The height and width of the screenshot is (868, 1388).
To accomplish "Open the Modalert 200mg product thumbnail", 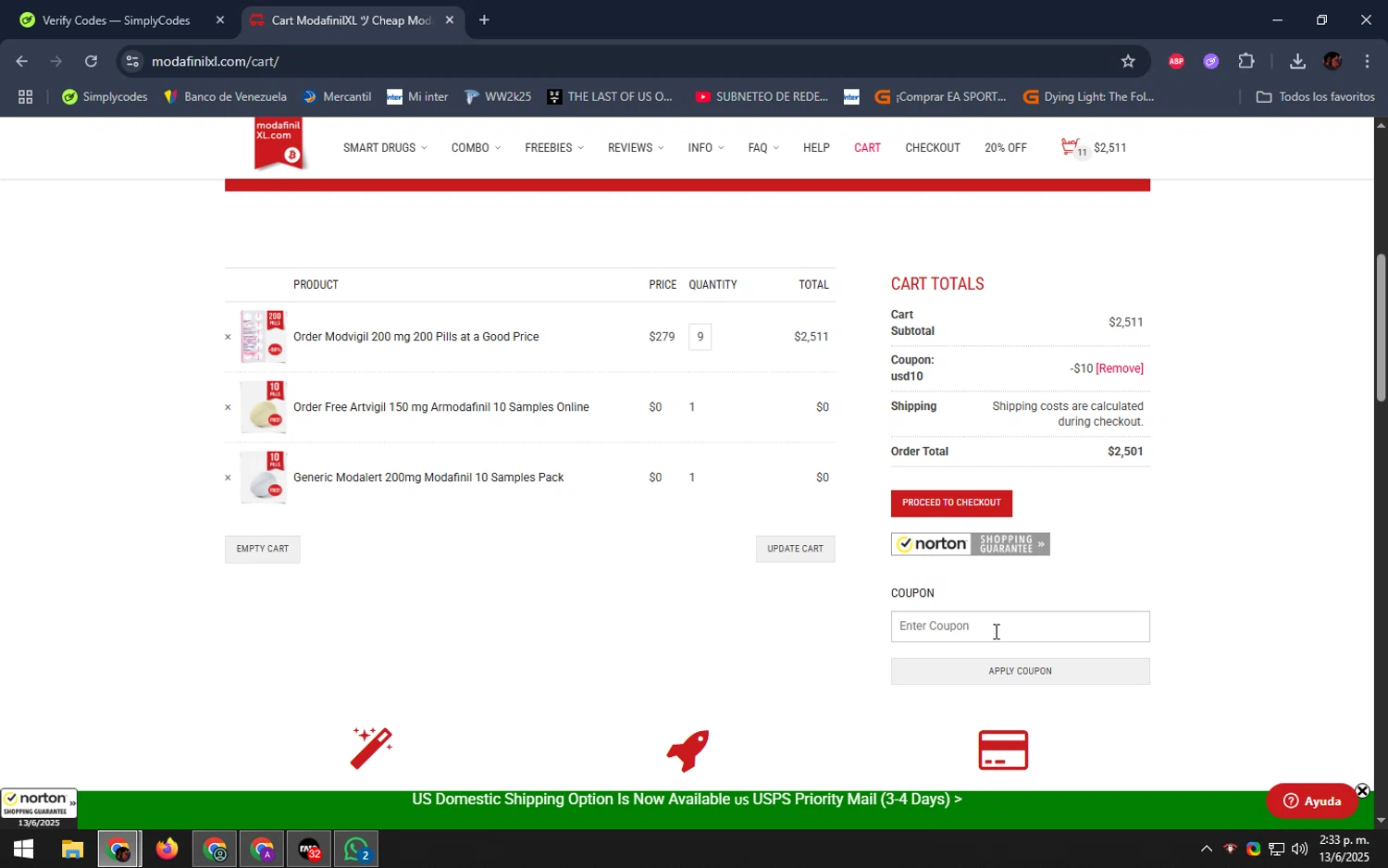I will tap(263, 477).
